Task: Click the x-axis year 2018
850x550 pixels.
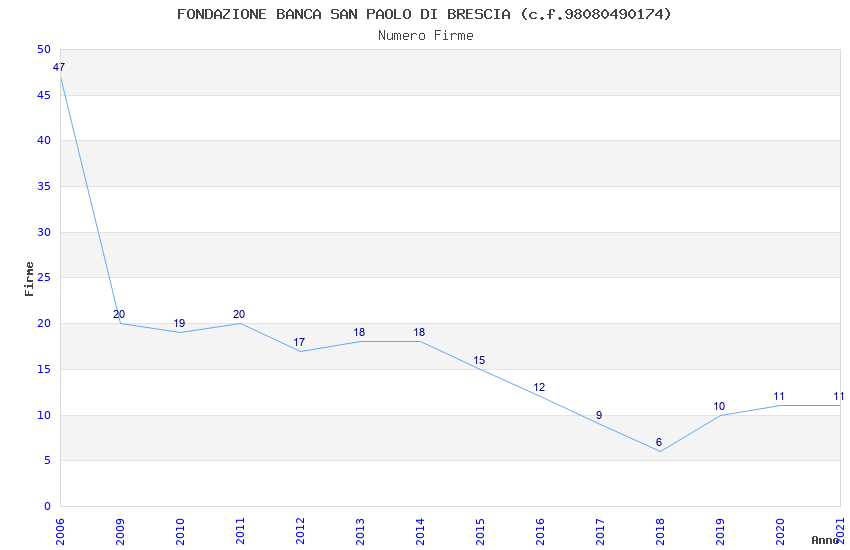Action: pyautogui.click(x=660, y=531)
